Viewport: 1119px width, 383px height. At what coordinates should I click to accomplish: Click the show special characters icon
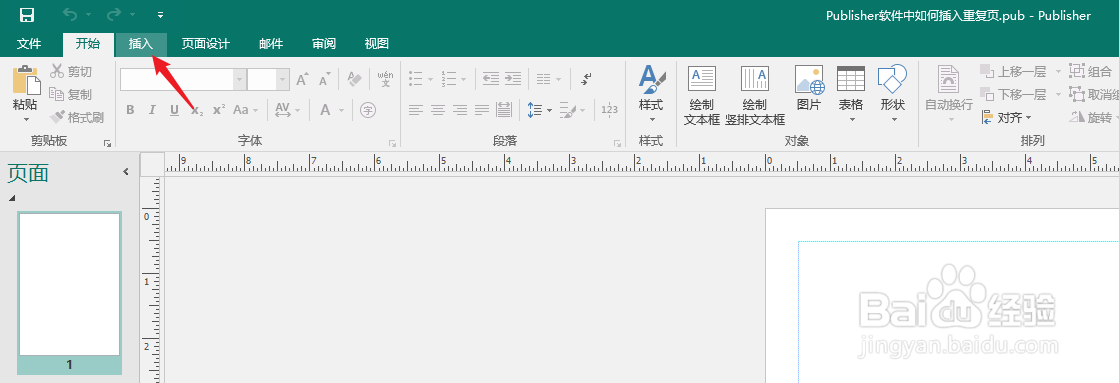(586, 79)
